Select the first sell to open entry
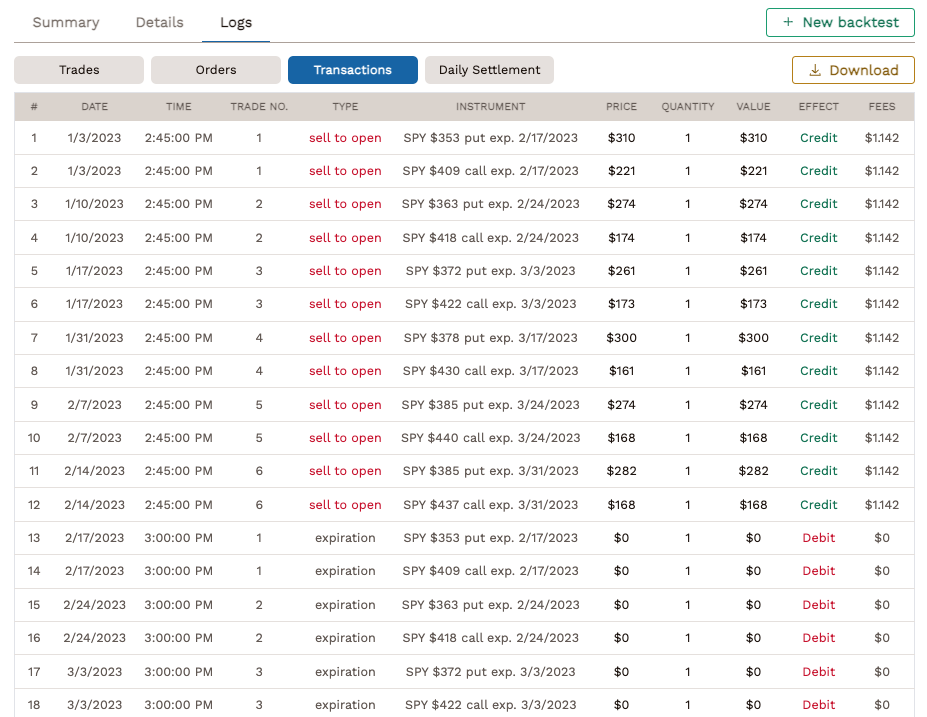Viewport: 927px width, 717px height. tap(345, 137)
